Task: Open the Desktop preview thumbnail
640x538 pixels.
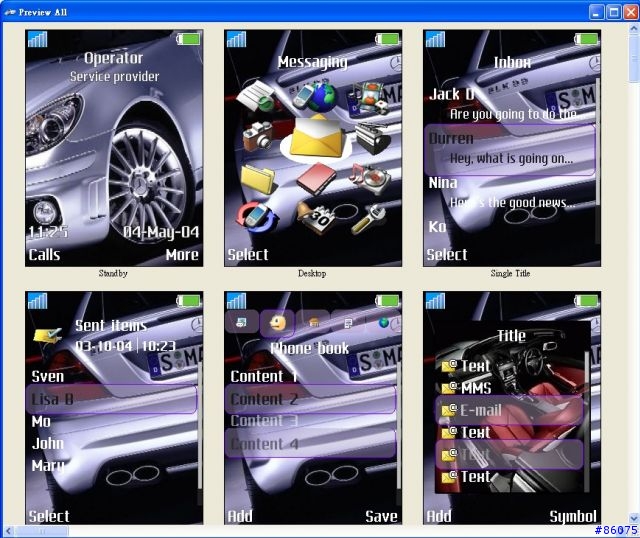Action: [313, 148]
